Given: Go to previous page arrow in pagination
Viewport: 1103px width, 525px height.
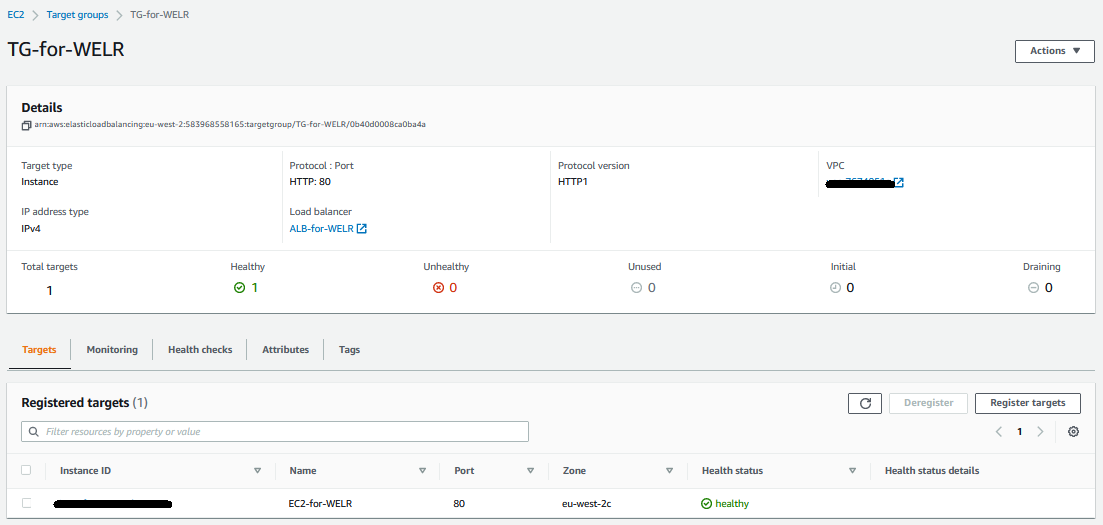Looking at the screenshot, I should tap(999, 432).
